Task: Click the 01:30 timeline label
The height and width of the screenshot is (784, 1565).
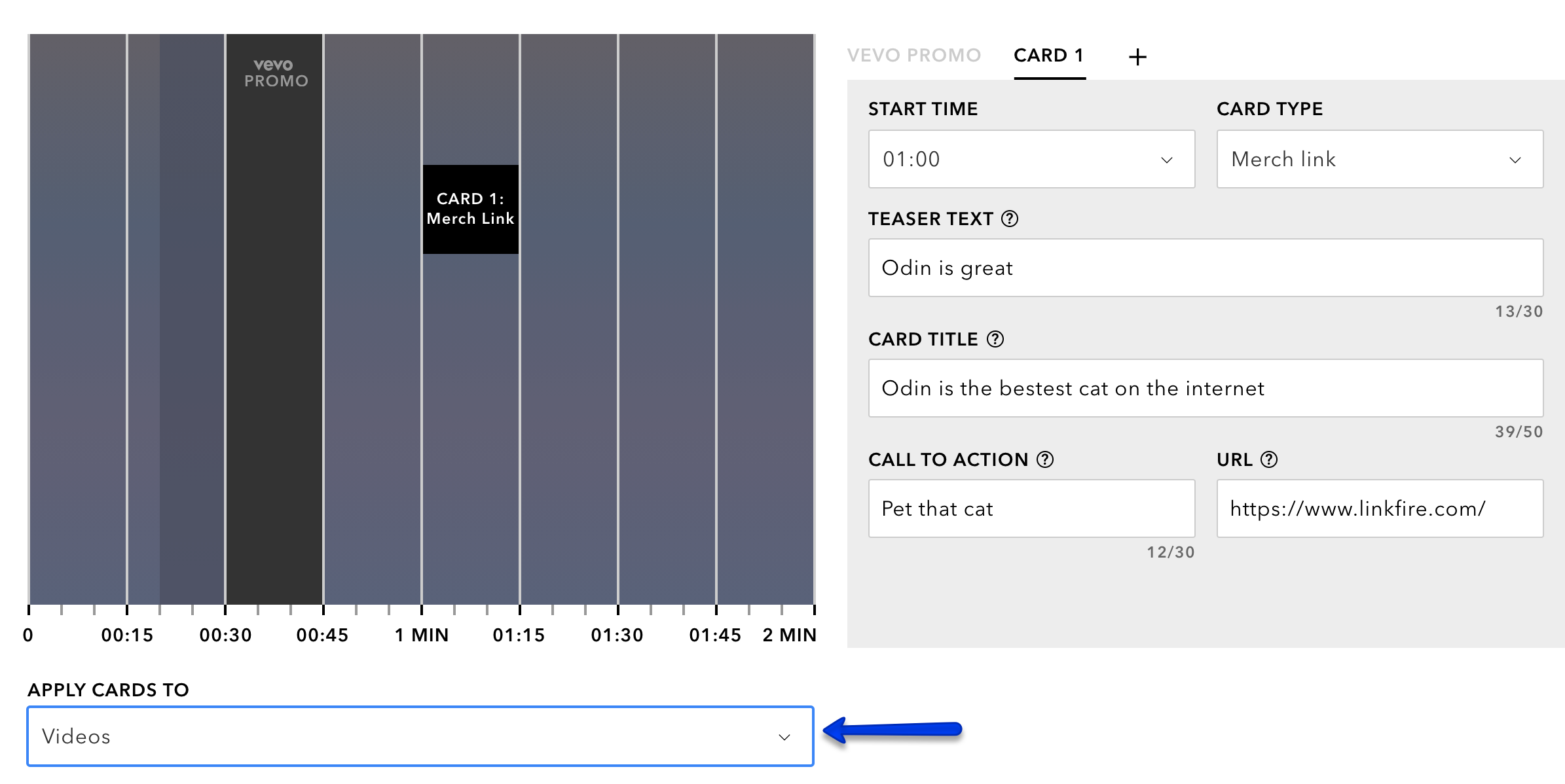Action: (617, 635)
